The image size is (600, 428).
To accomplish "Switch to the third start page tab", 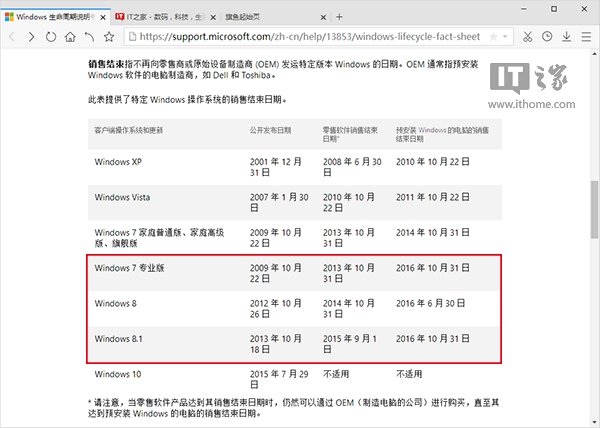I will pos(275,17).
